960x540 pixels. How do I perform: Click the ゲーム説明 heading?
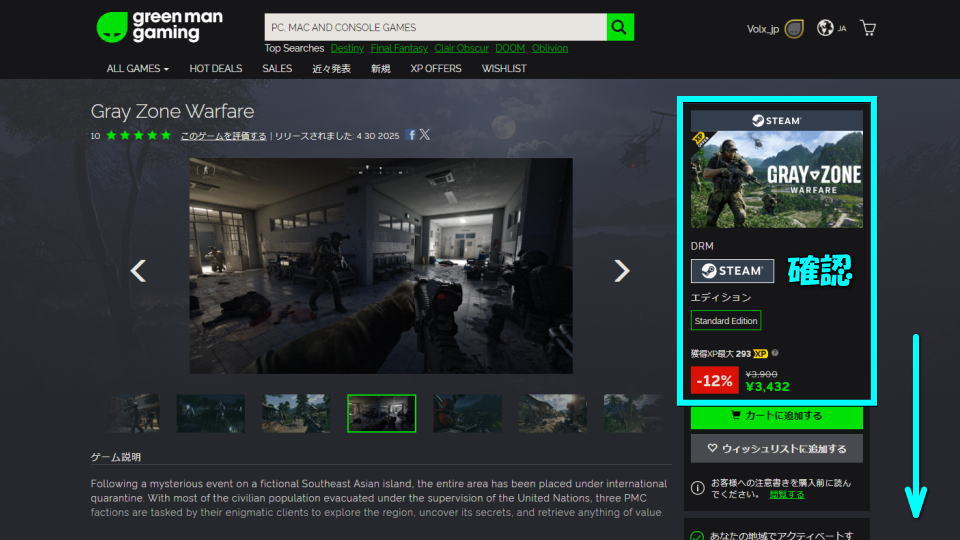pos(116,457)
